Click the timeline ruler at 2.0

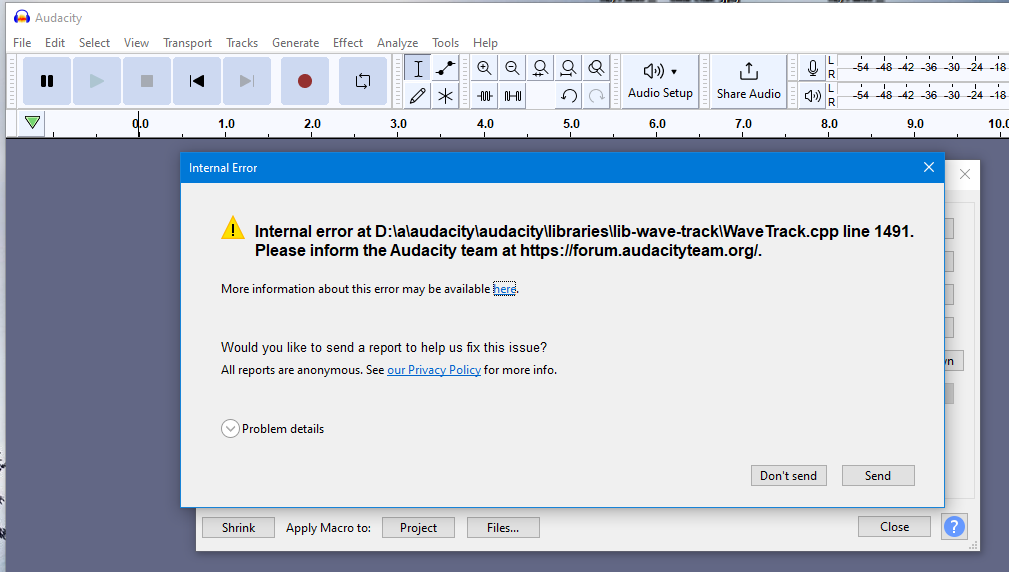pos(312,124)
